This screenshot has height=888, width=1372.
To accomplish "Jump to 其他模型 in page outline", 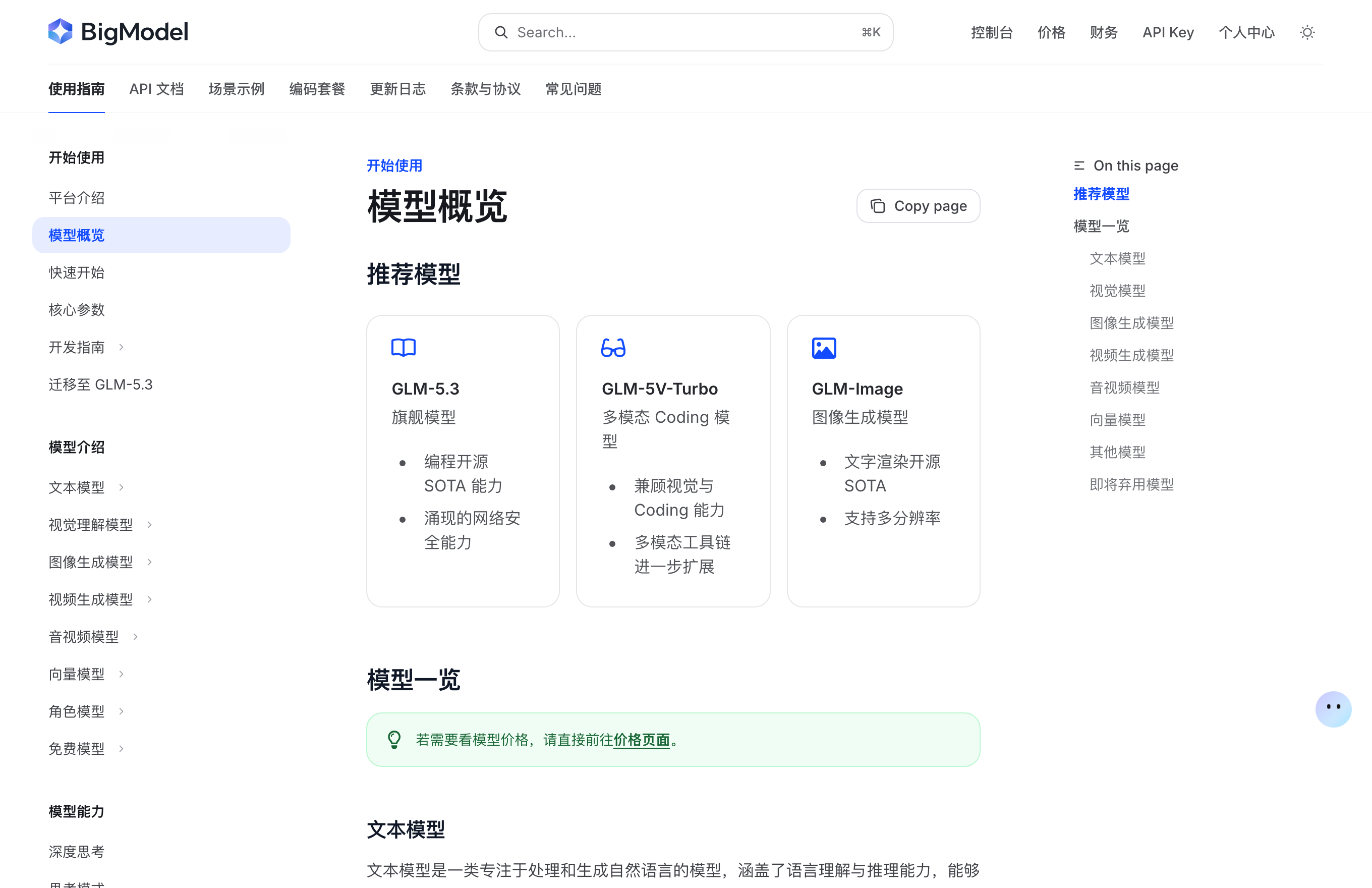I will [1117, 452].
